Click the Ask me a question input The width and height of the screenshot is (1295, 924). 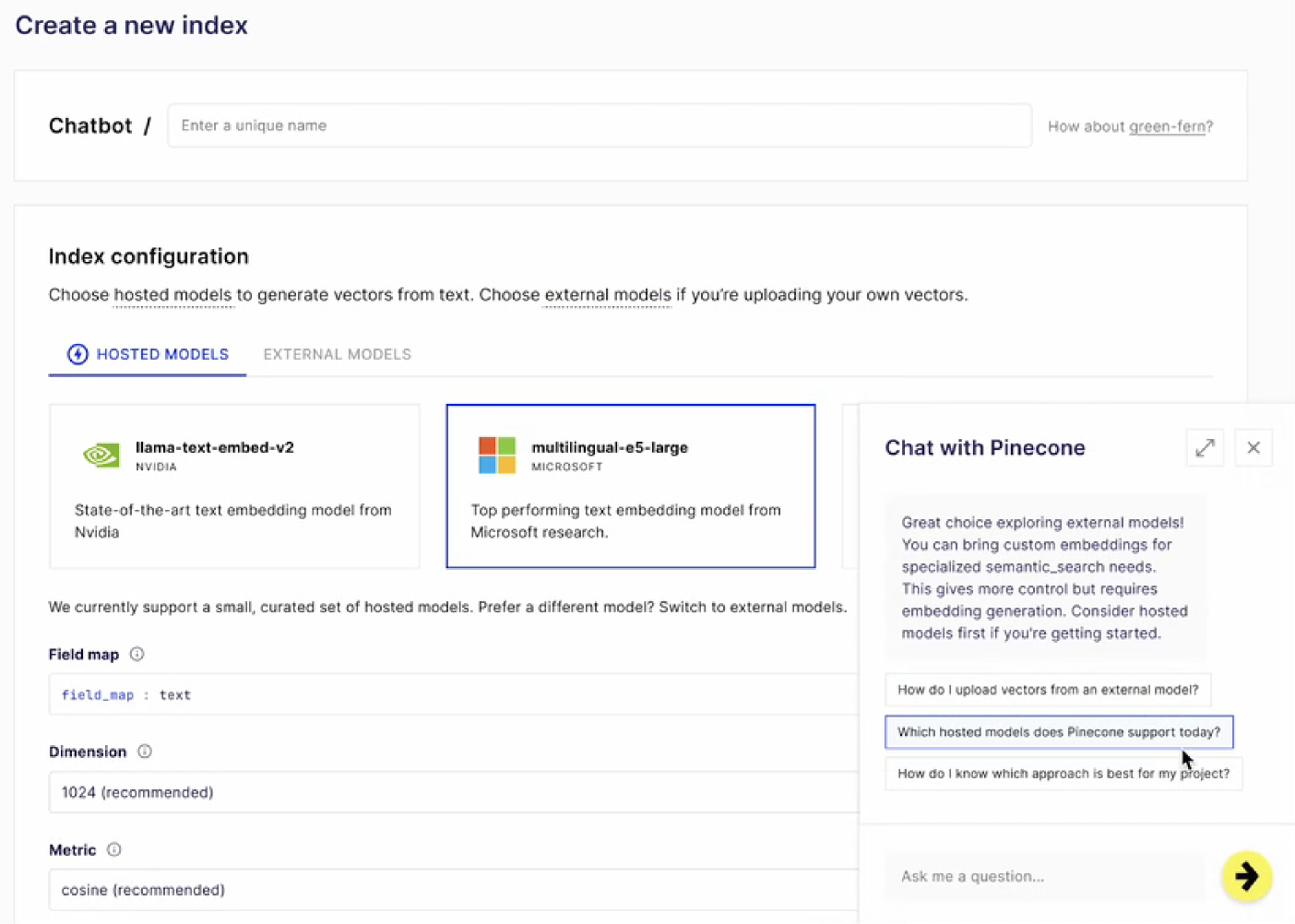pyautogui.click(x=1045, y=876)
